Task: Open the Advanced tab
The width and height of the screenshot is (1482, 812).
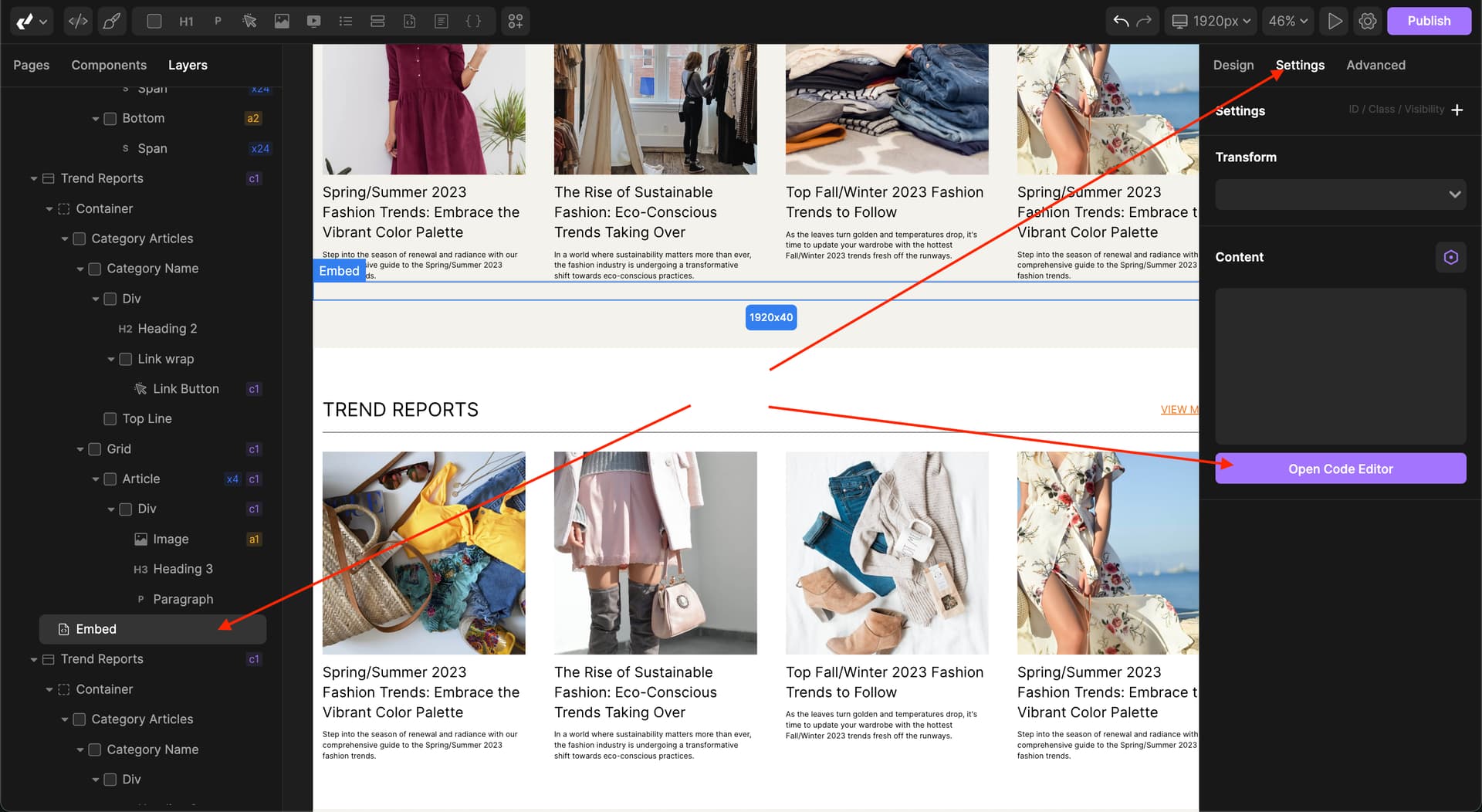Action: click(x=1375, y=65)
